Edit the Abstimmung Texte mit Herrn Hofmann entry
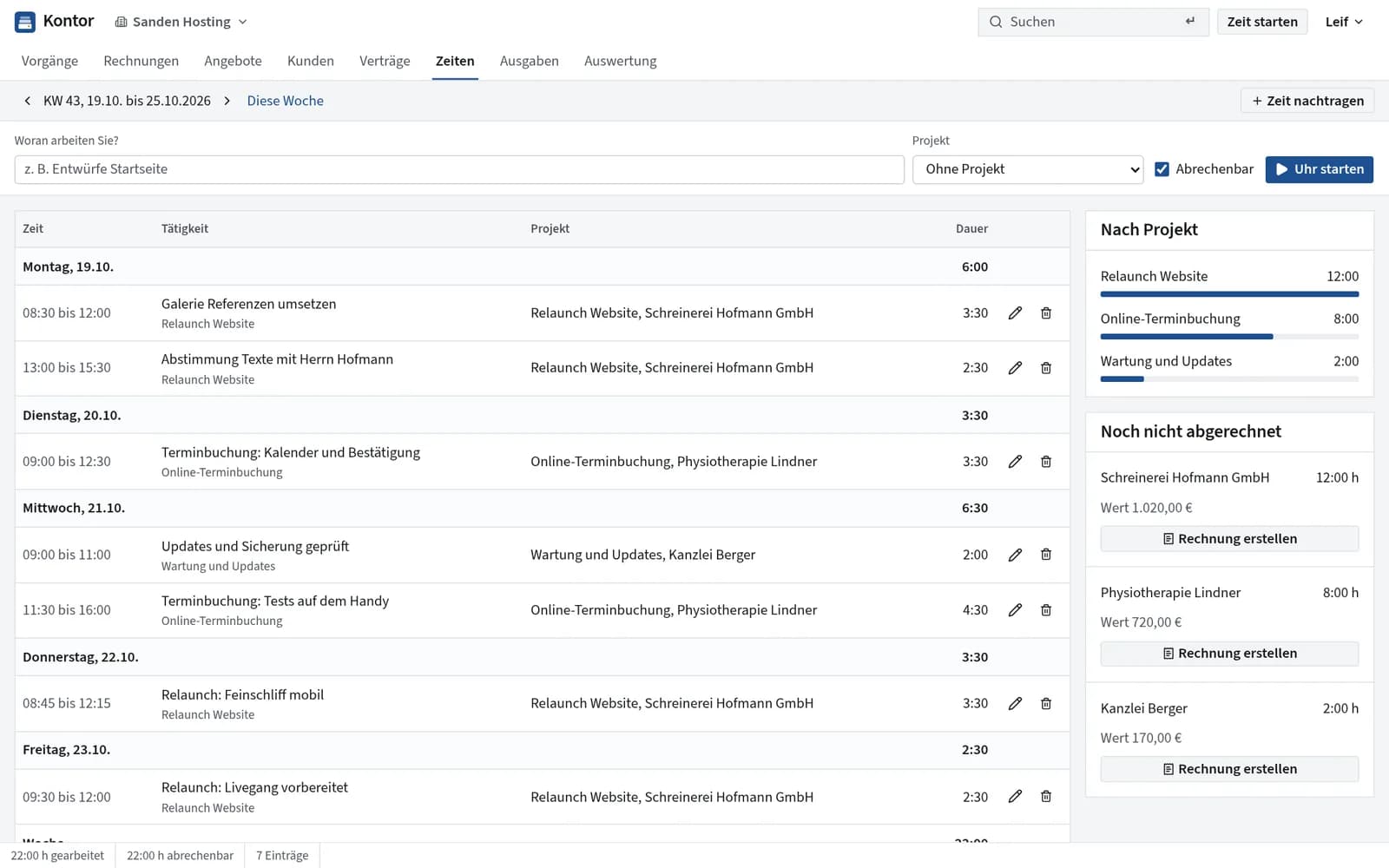This screenshot has width=1389, height=868. click(1015, 368)
